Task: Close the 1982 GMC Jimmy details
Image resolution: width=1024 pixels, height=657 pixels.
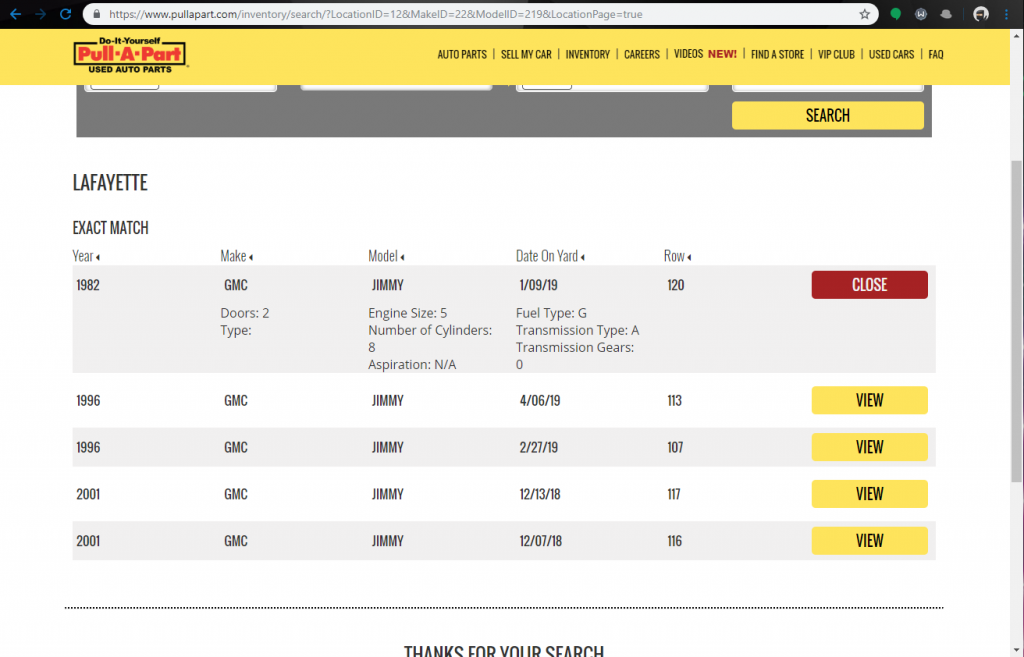Action: (x=869, y=285)
